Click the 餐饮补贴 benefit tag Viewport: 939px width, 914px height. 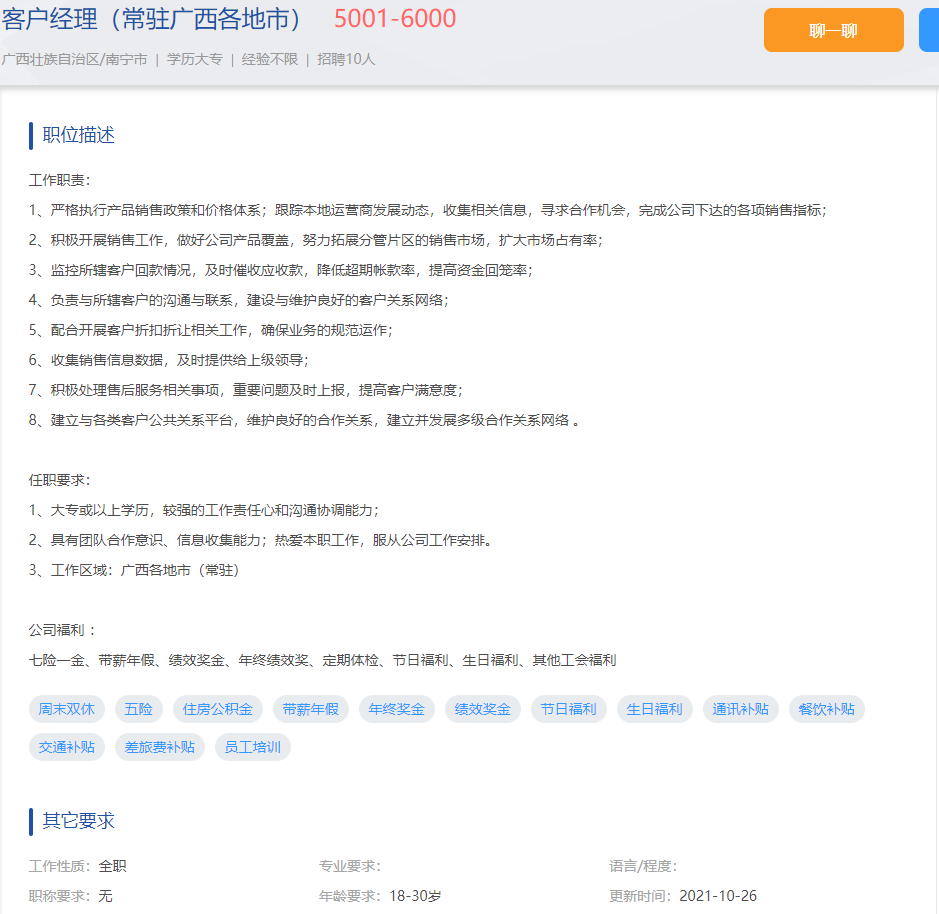[x=827, y=709]
